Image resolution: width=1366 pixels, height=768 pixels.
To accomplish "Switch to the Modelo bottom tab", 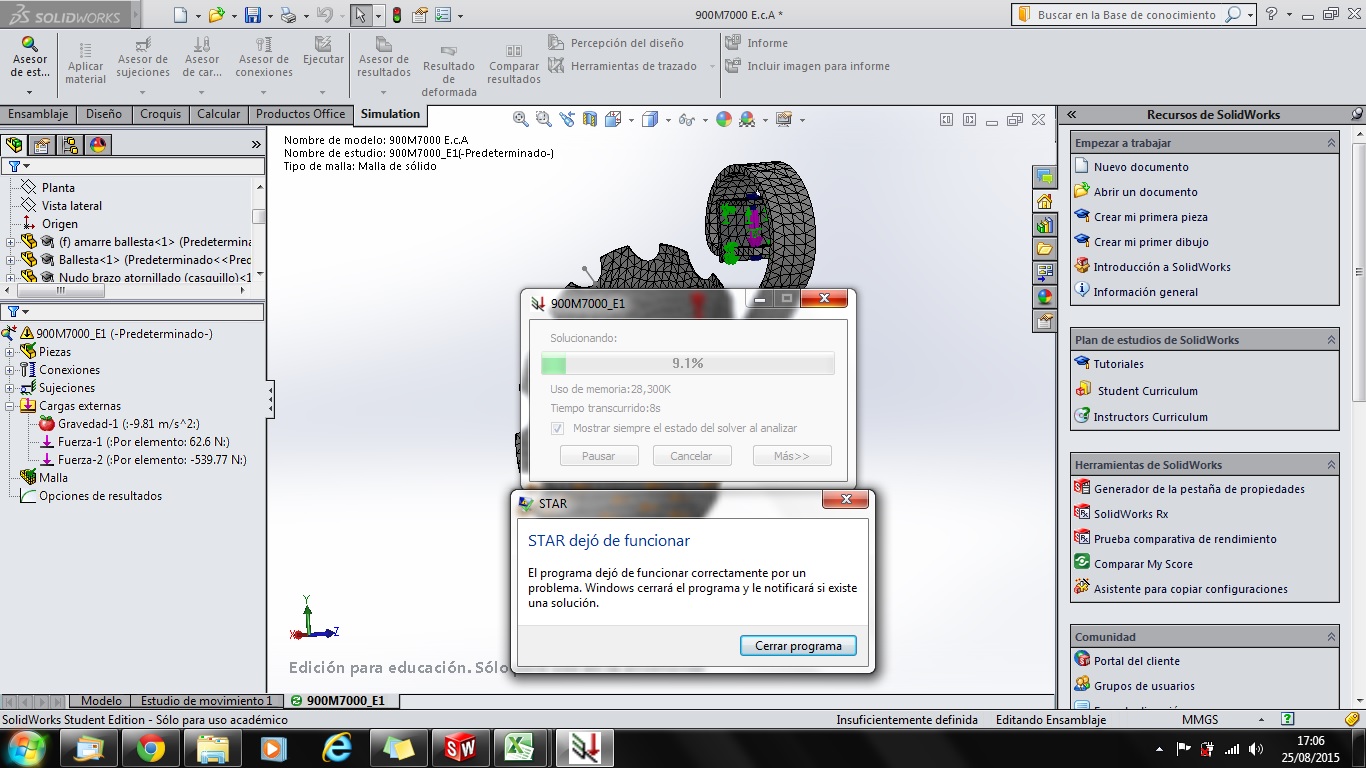I will (101, 701).
